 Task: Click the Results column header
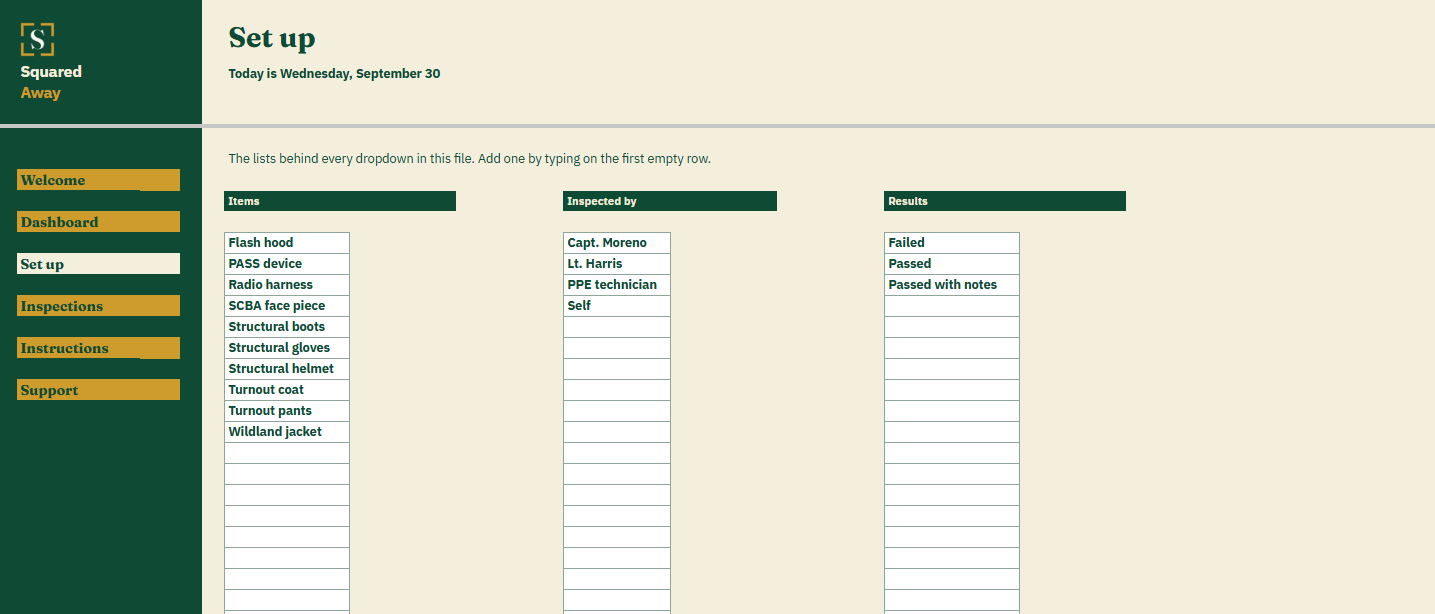click(1005, 201)
